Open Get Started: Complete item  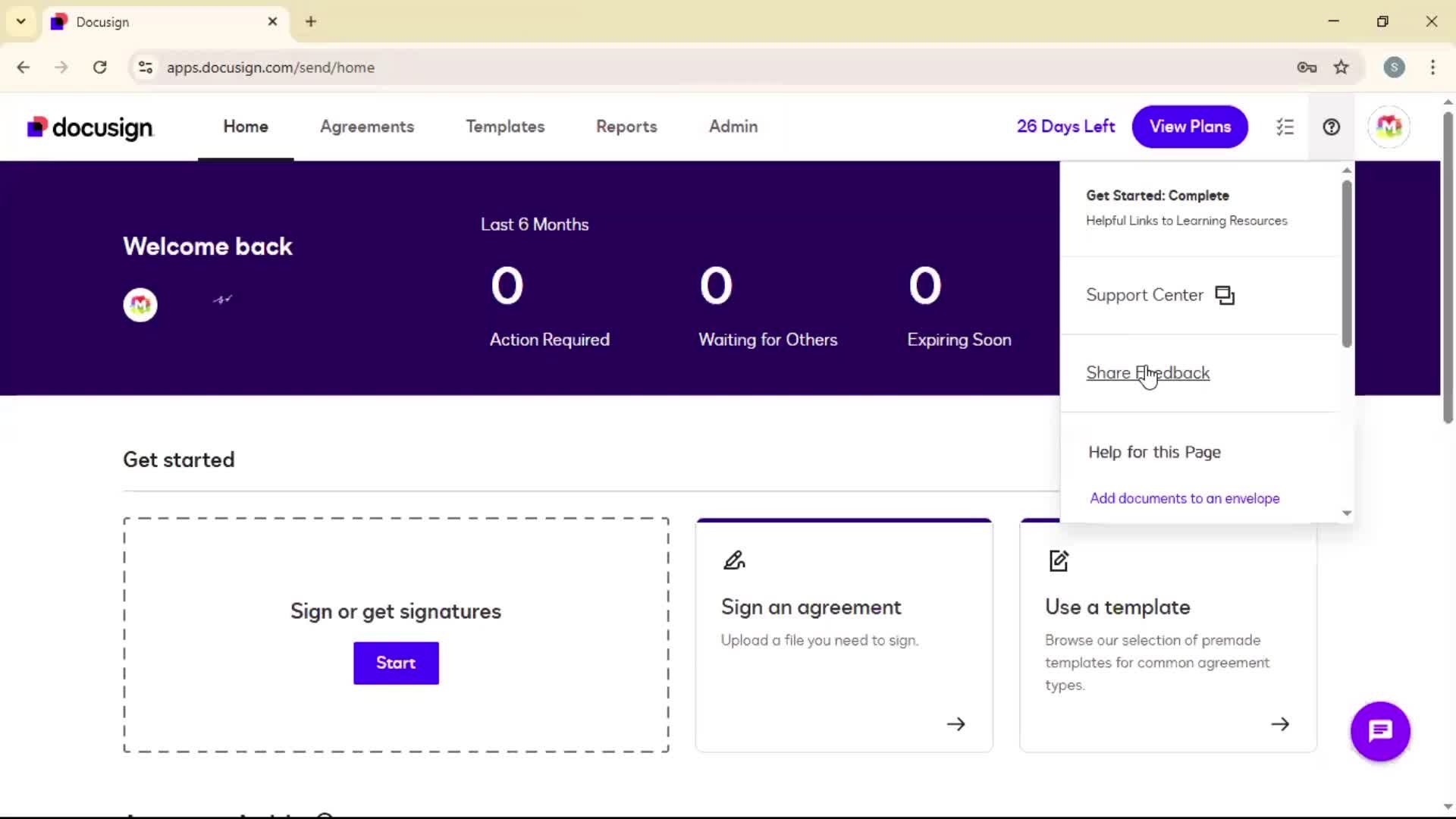1157,196
